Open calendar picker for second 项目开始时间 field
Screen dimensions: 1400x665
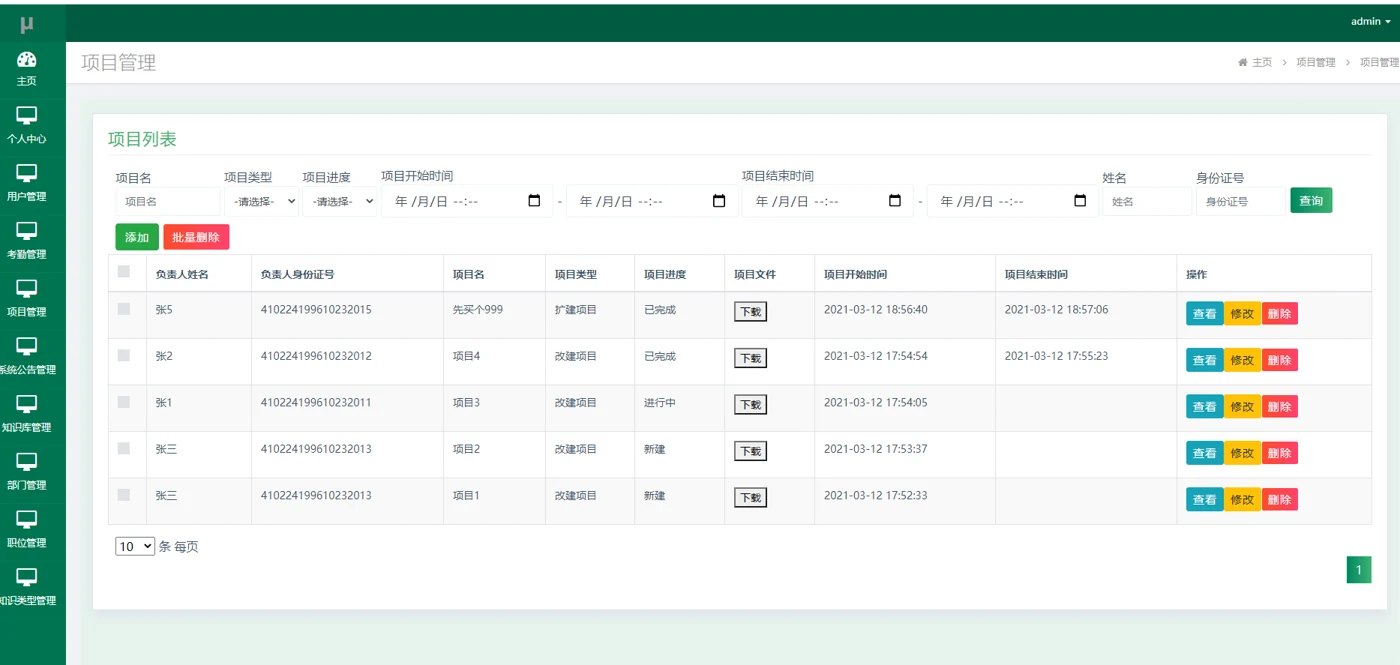(719, 201)
